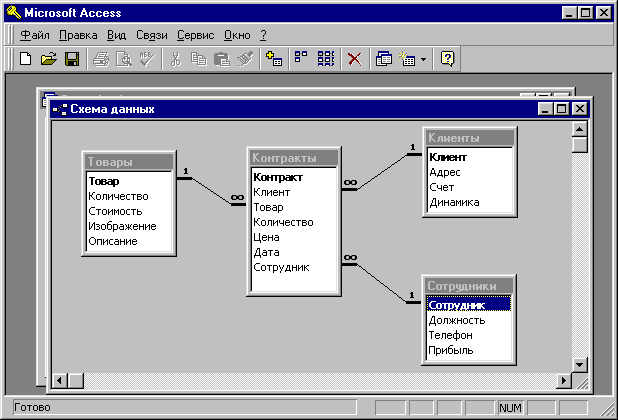The width and height of the screenshot is (618, 420).
Task: Click the Microsoft Access key icon in title bar
Action: pos(14,13)
